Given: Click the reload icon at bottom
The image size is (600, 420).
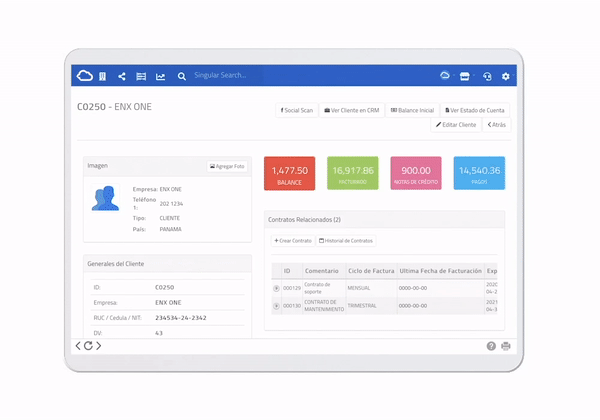Looking at the screenshot, I should coord(88,345).
